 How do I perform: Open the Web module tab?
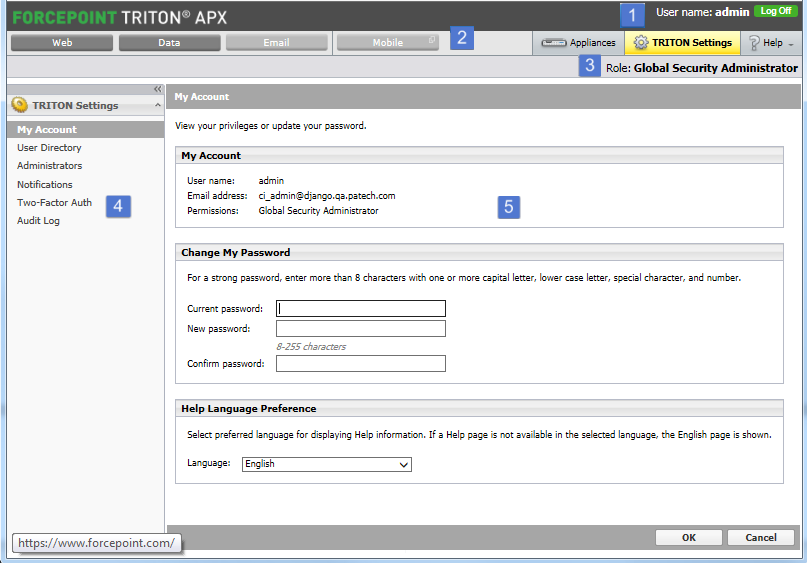coord(62,43)
